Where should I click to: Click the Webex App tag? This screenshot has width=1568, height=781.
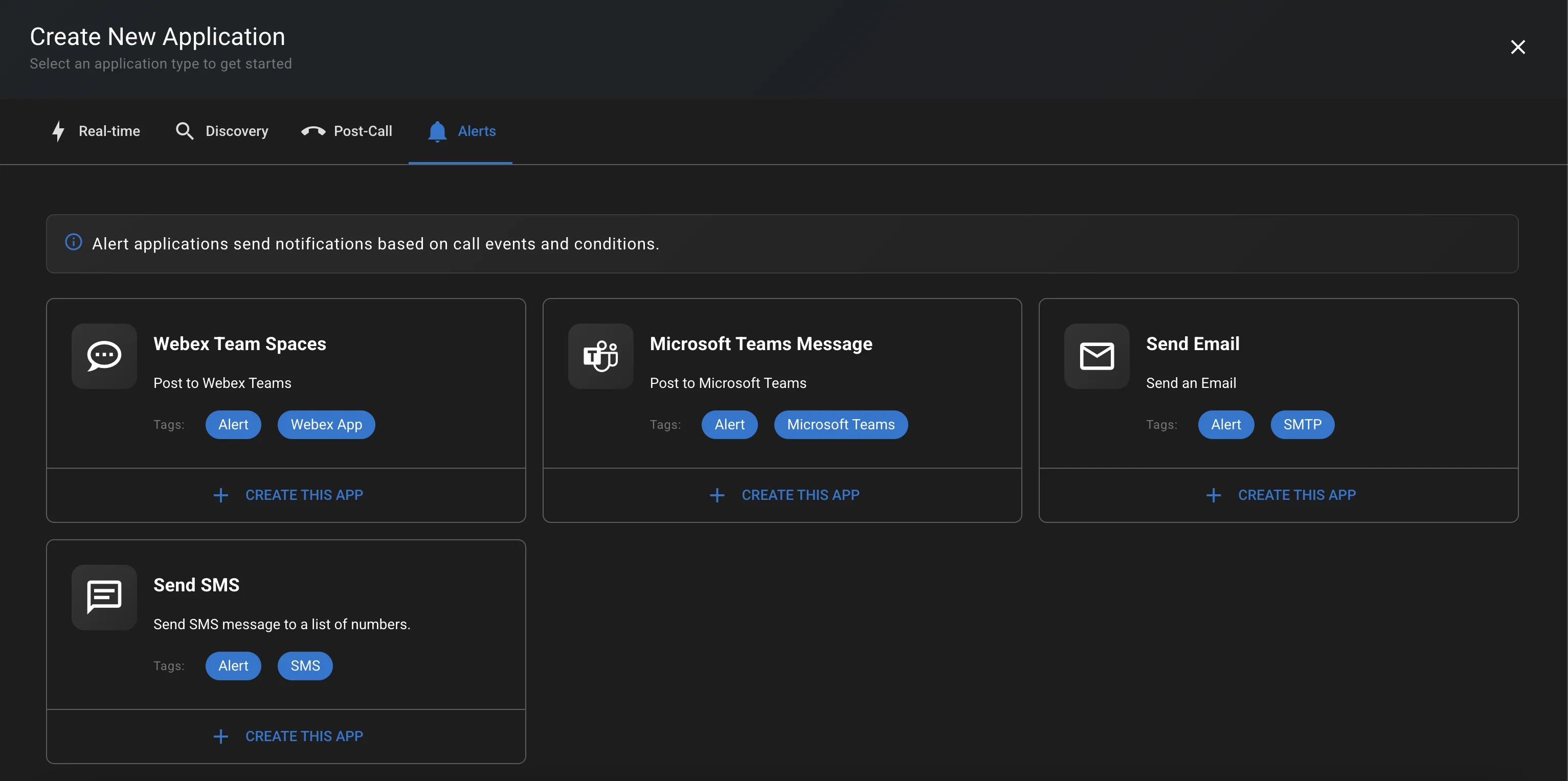coord(326,425)
